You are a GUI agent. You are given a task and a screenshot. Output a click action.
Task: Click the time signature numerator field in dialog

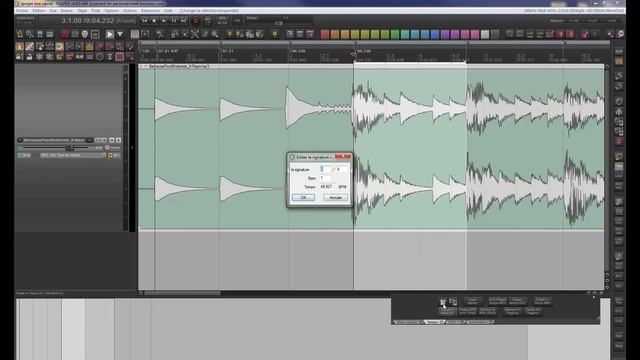[325, 169]
